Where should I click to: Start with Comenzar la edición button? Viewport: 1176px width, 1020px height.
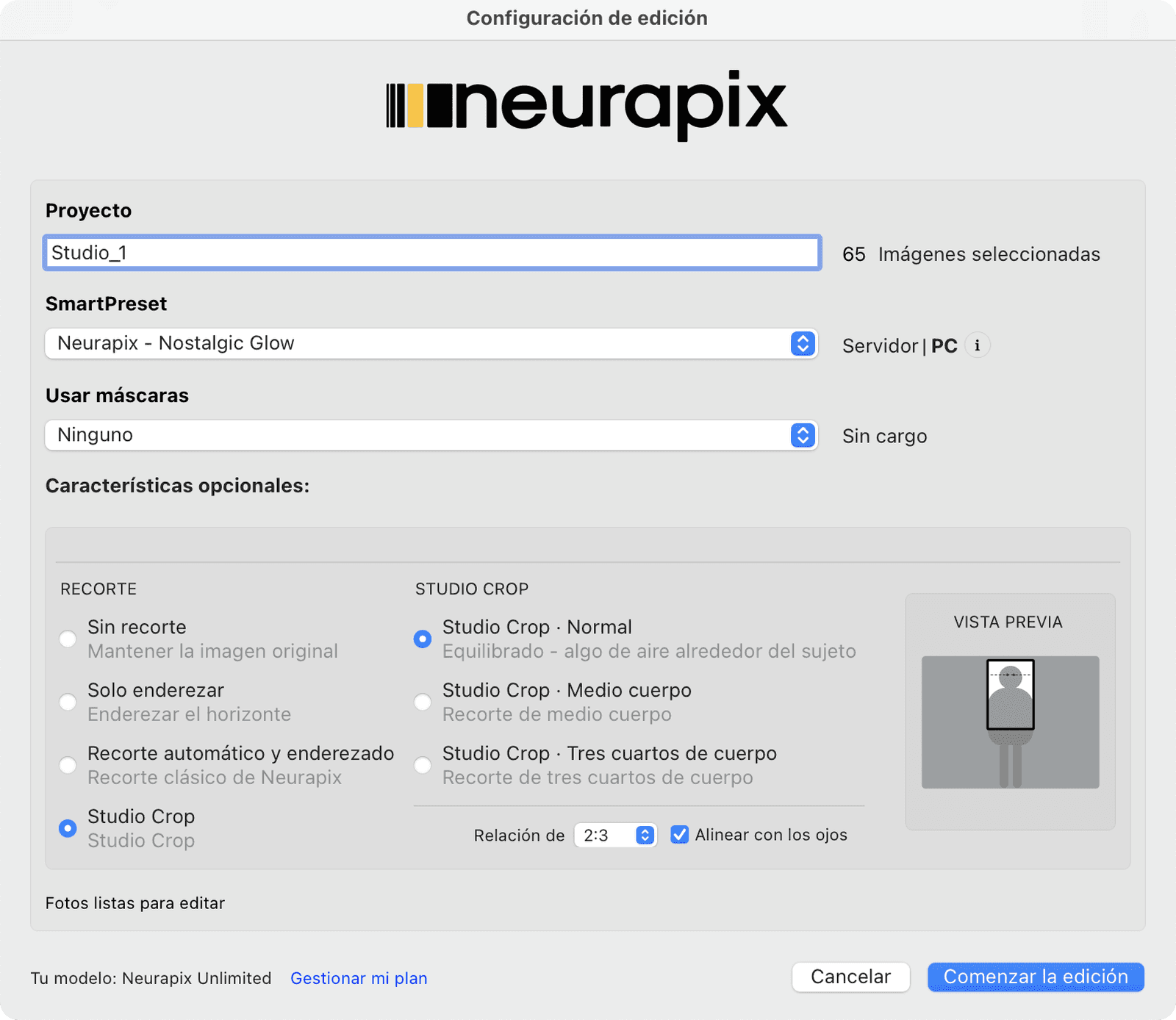[x=1036, y=977]
